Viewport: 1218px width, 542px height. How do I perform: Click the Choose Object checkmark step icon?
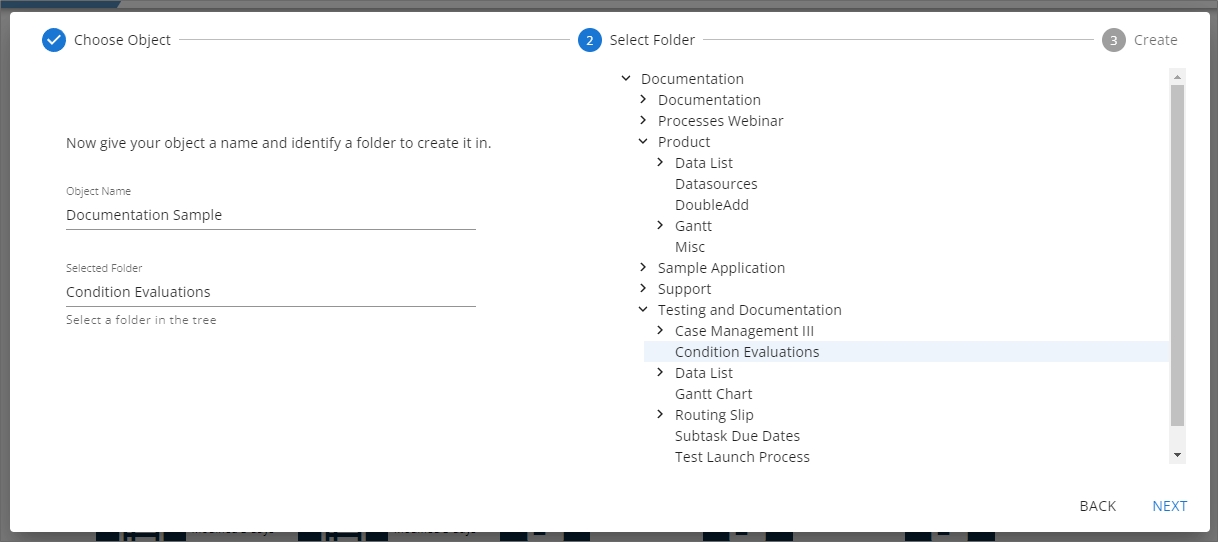click(x=54, y=40)
